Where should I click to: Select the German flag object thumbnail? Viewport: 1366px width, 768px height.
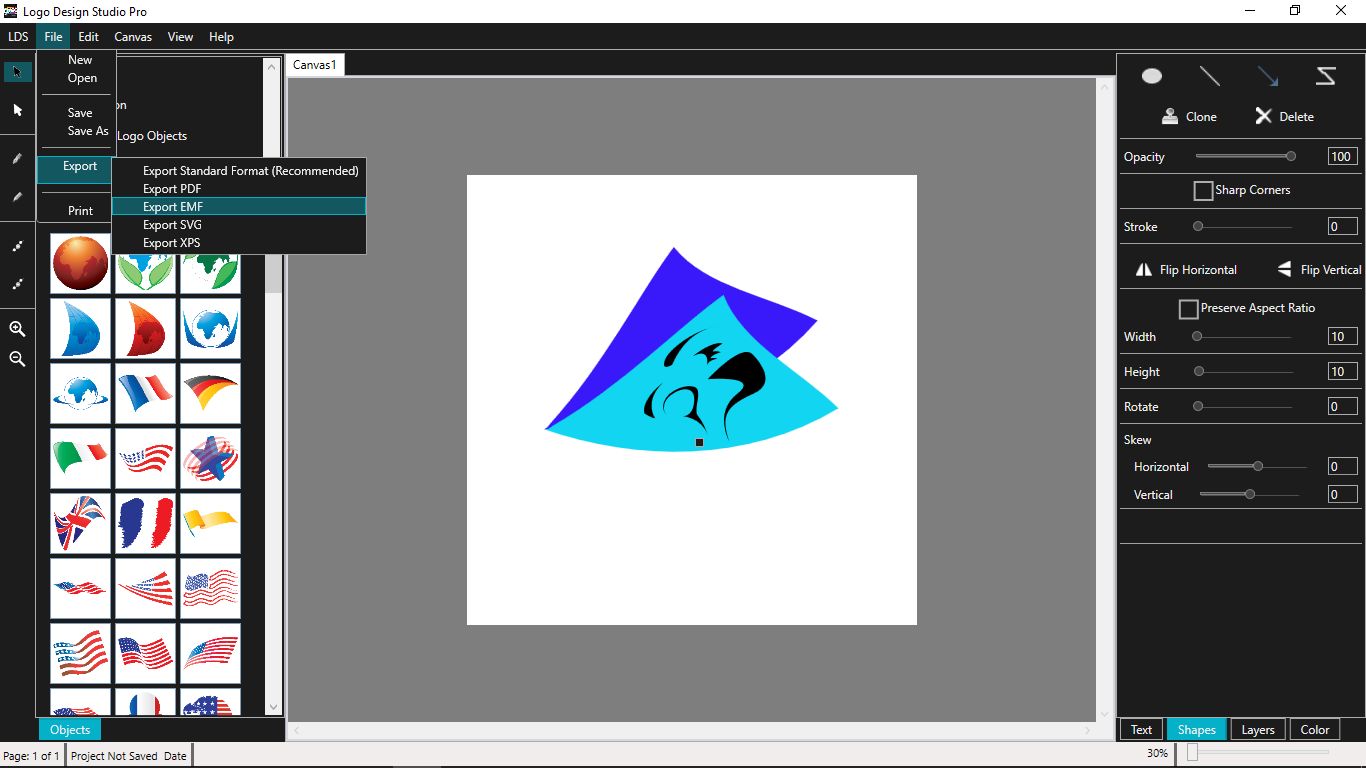[x=210, y=393]
